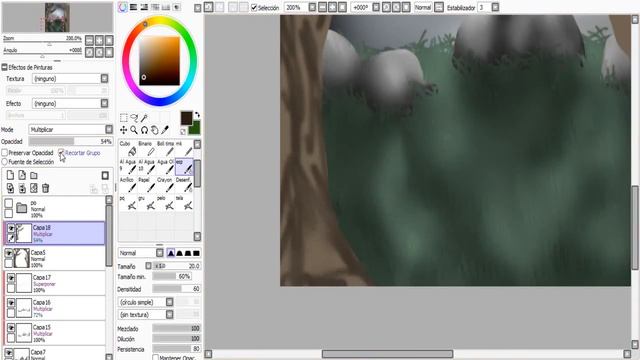
Task: Select the flattest brush edge shape
Action: pyautogui.click(x=196, y=253)
